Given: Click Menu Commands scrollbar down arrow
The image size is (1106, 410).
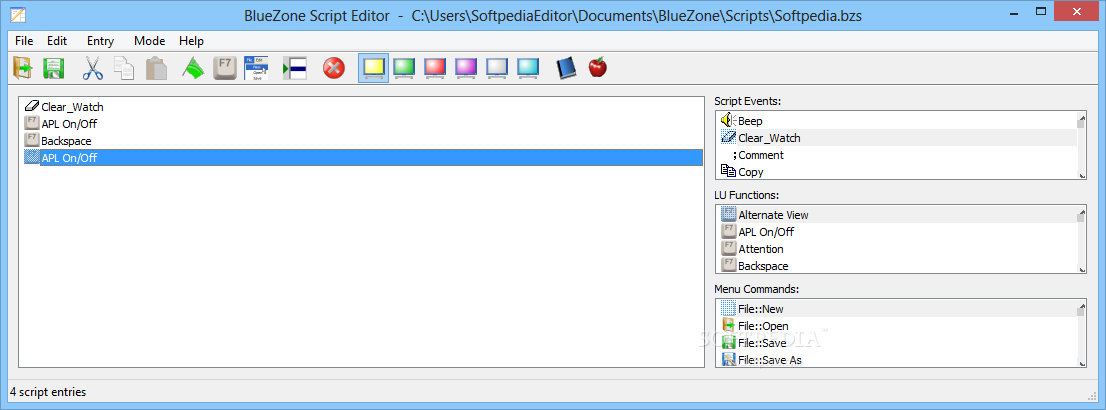Looking at the screenshot, I should (x=1081, y=363).
